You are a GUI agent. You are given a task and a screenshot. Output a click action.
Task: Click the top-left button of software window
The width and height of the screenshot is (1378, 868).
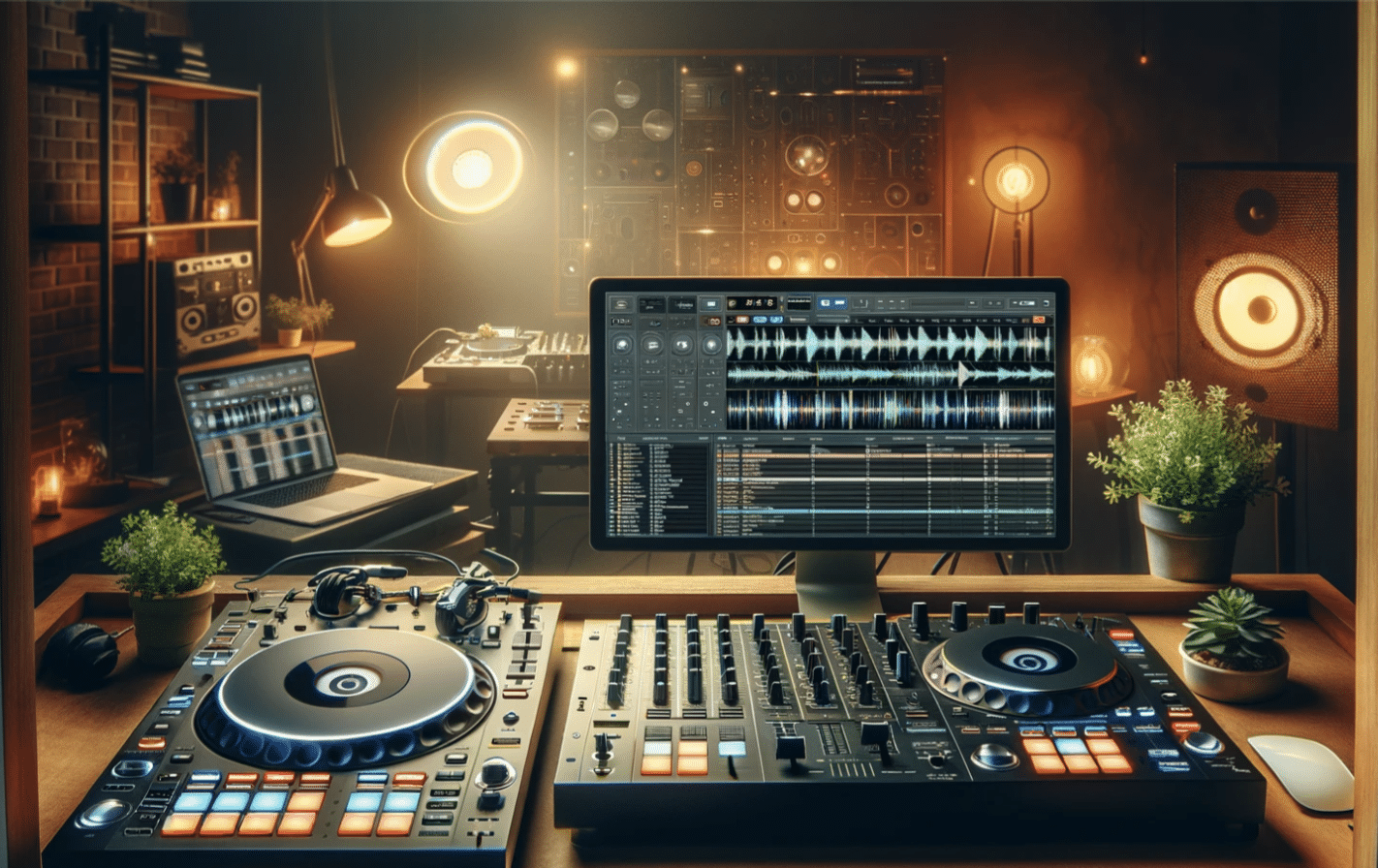click(x=620, y=304)
